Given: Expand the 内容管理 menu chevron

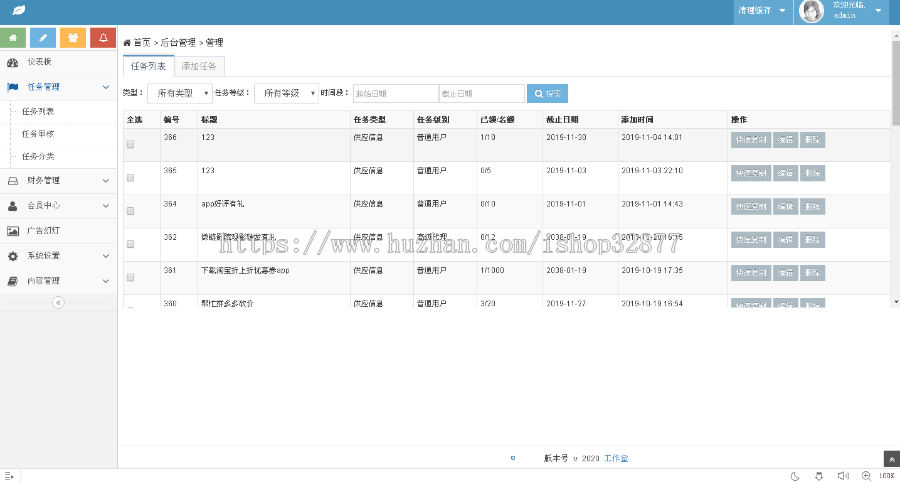Looking at the screenshot, I should (106, 281).
